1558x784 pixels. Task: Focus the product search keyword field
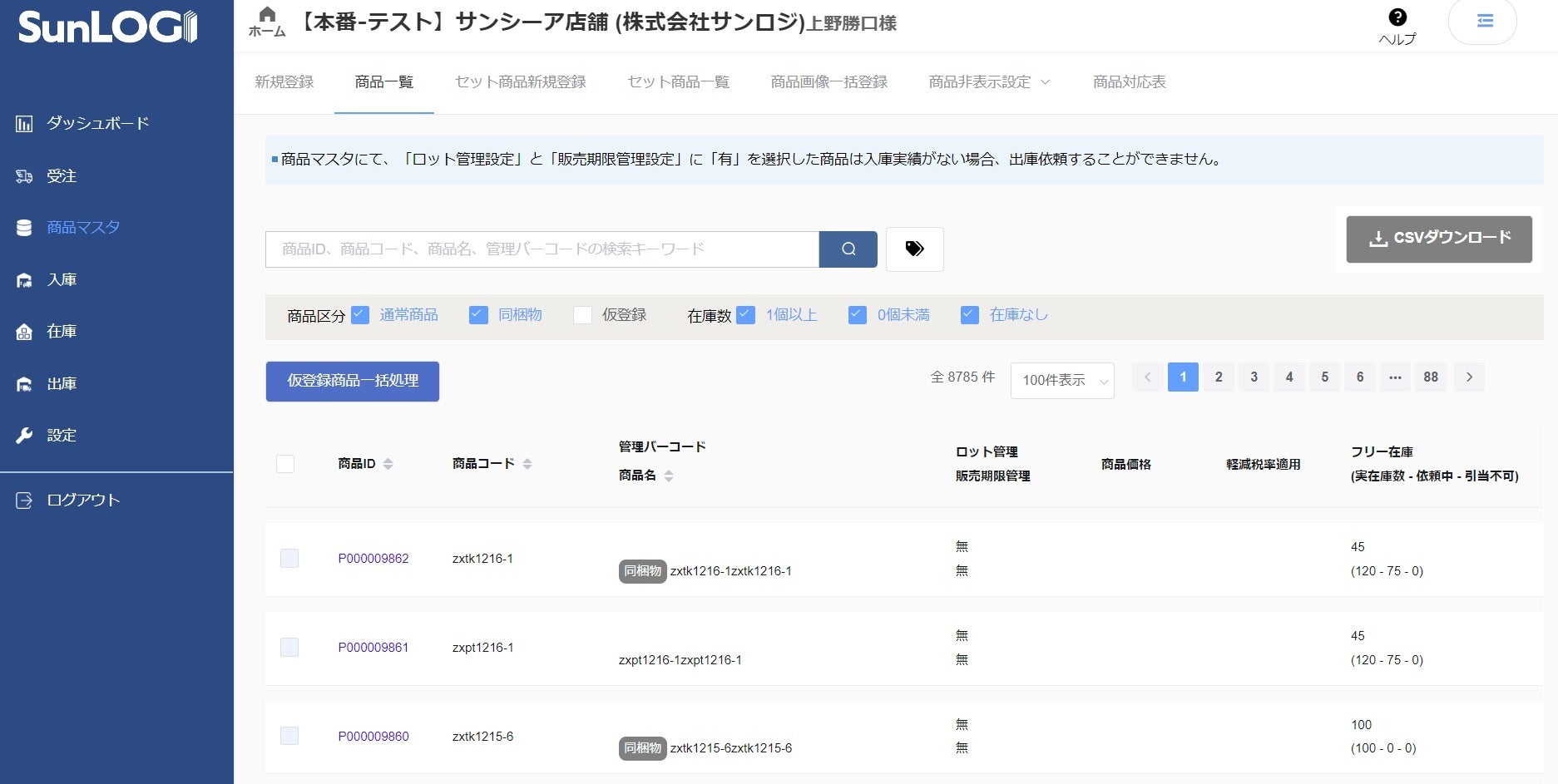tap(542, 249)
